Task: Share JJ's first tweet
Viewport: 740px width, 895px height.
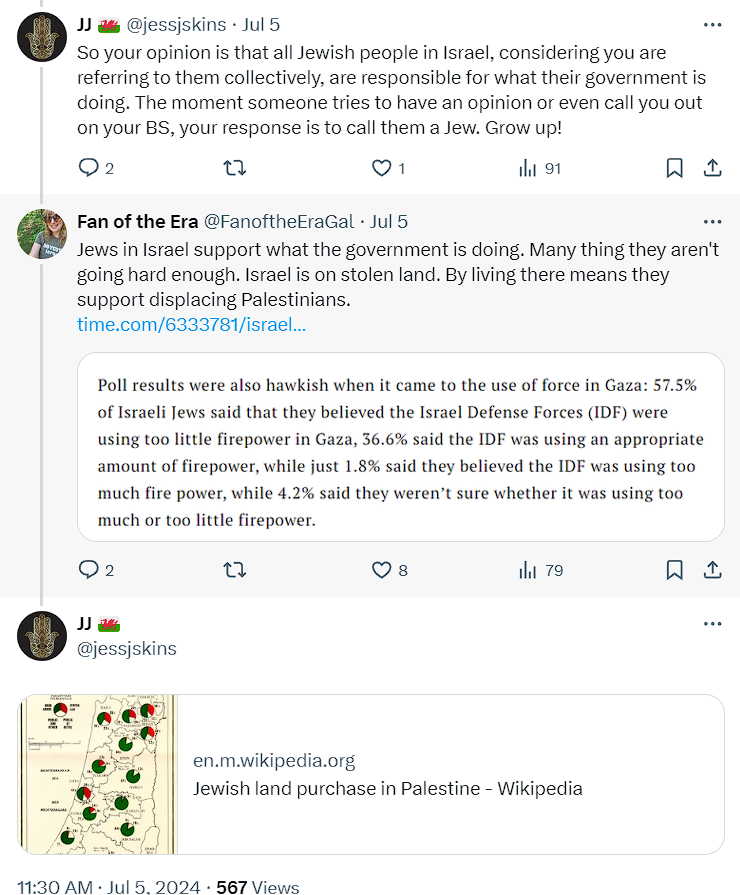Action: tap(713, 168)
